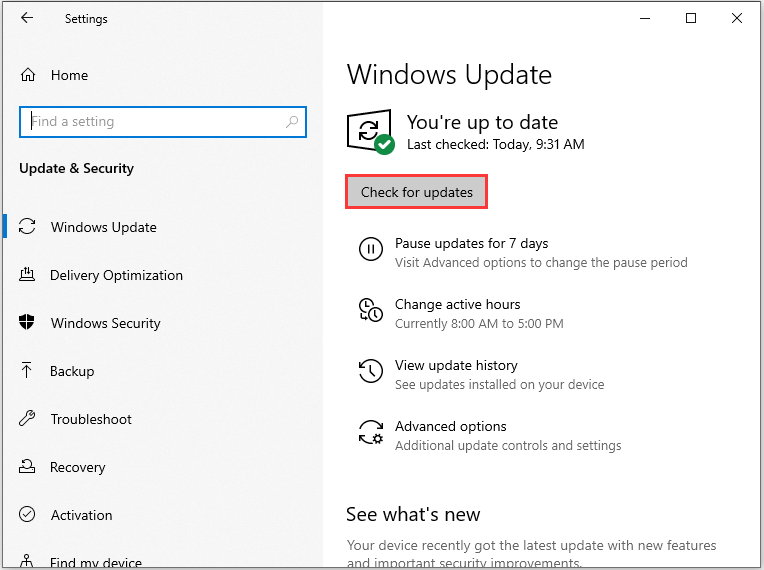The image size is (764, 570).
Task: Click the magnifier search icon
Action: (292, 122)
